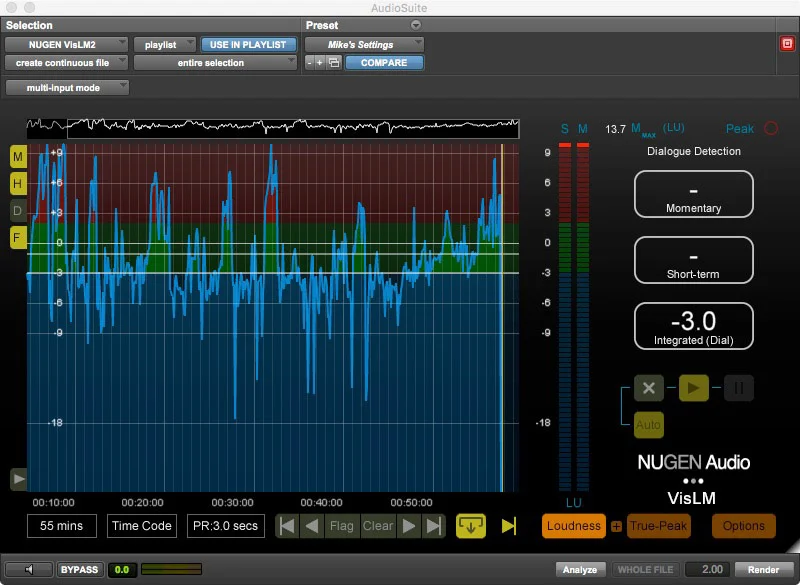Click the 2.00 handle length field
The width and height of the screenshot is (800, 585).
[710, 569]
